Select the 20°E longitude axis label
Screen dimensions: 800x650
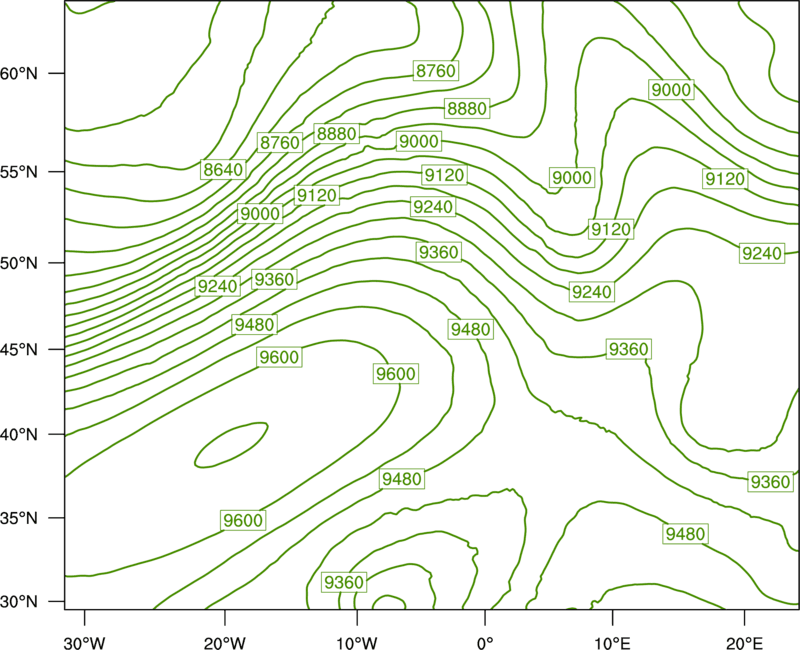click(744, 643)
